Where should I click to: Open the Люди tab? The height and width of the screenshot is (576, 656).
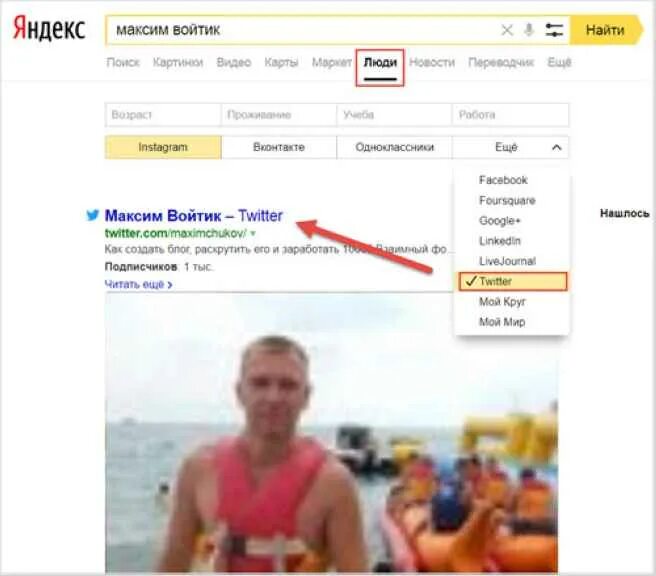(x=380, y=64)
